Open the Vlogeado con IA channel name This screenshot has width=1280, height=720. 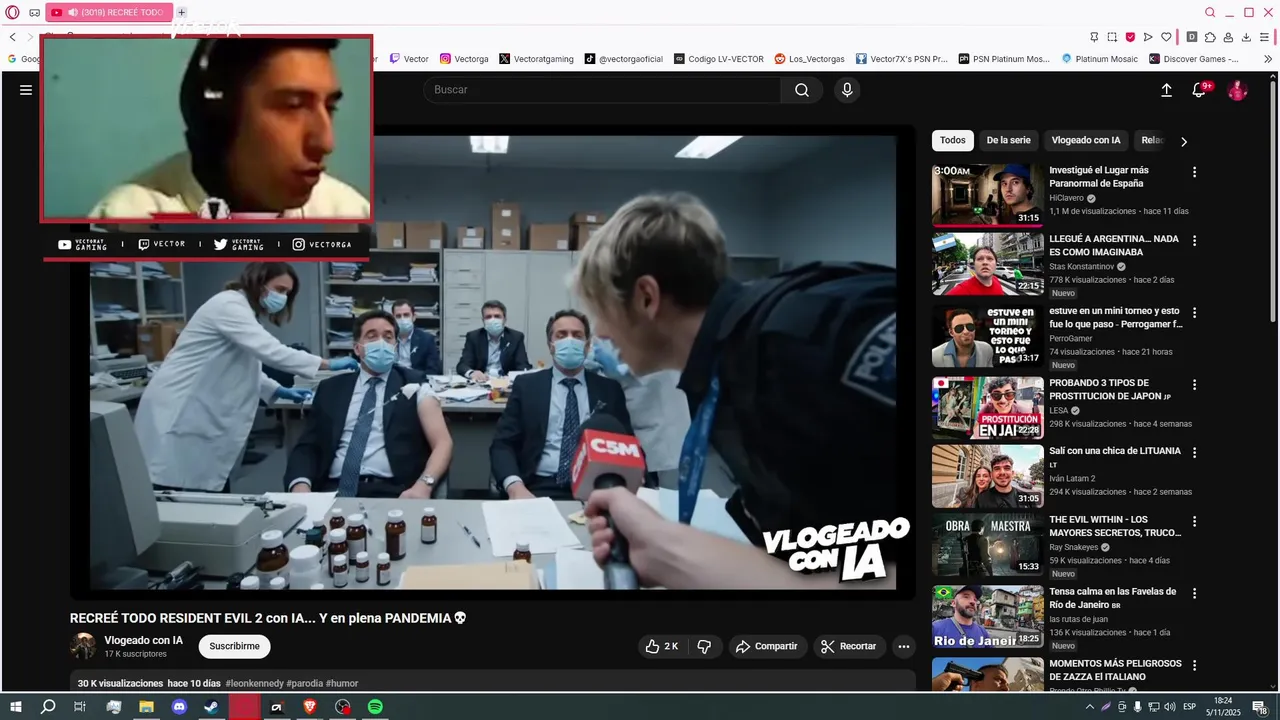coord(144,641)
